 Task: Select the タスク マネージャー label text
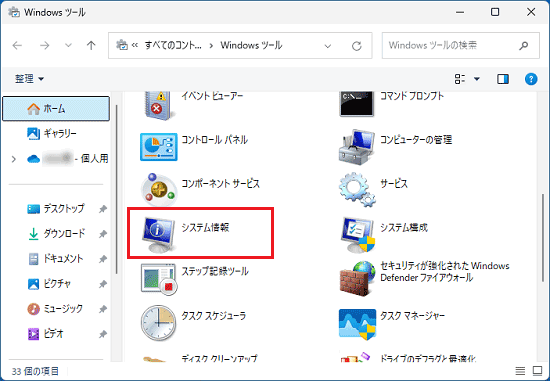[x=412, y=316]
